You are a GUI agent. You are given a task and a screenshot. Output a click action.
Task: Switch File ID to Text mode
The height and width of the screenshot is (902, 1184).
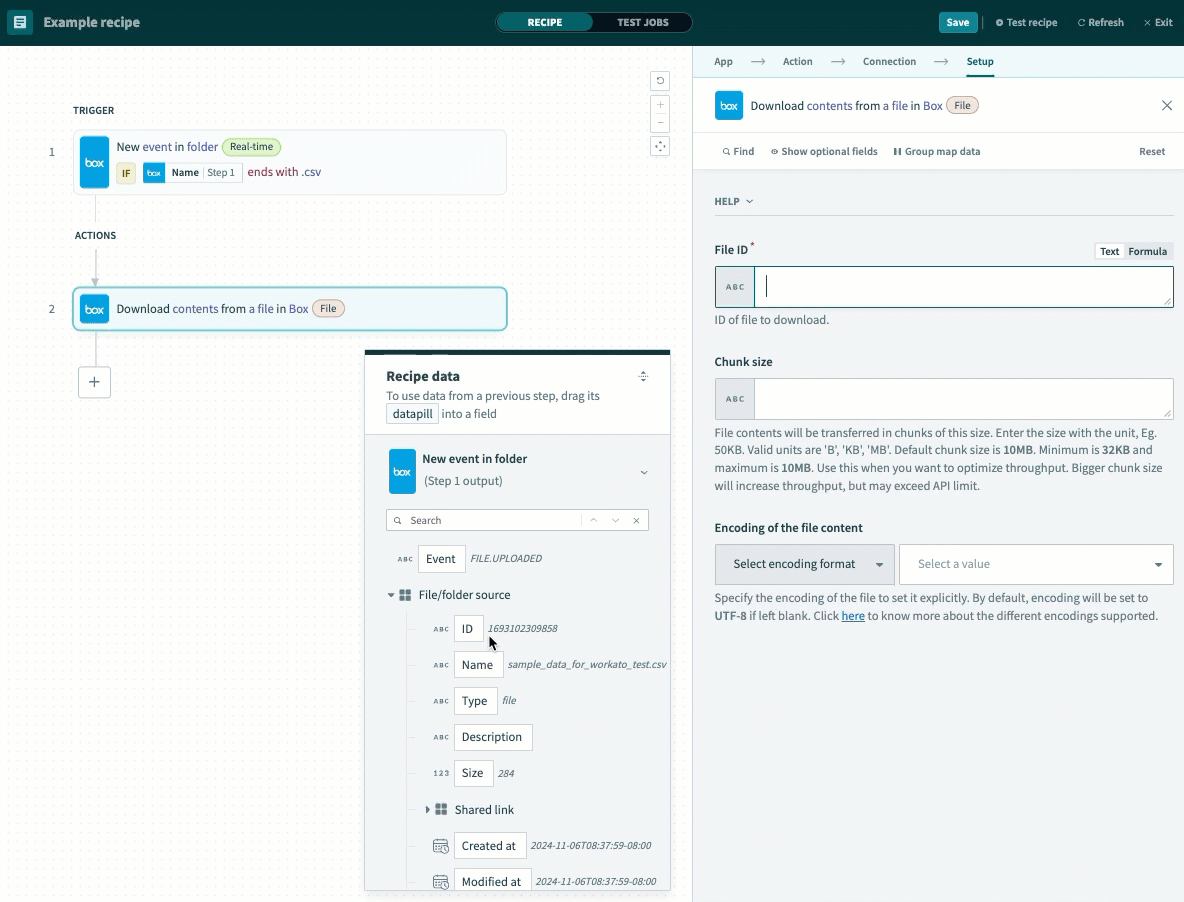(1109, 252)
